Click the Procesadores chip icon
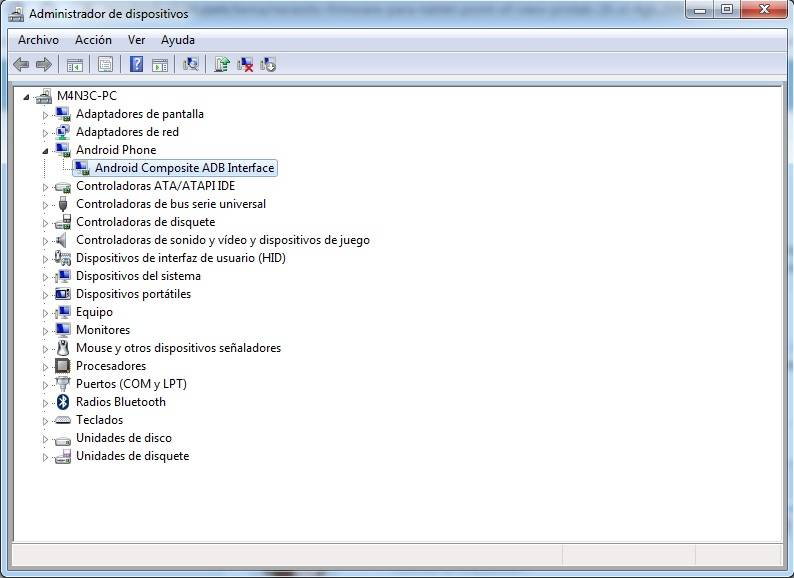Viewport: 794px width, 578px height. pyautogui.click(x=63, y=366)
